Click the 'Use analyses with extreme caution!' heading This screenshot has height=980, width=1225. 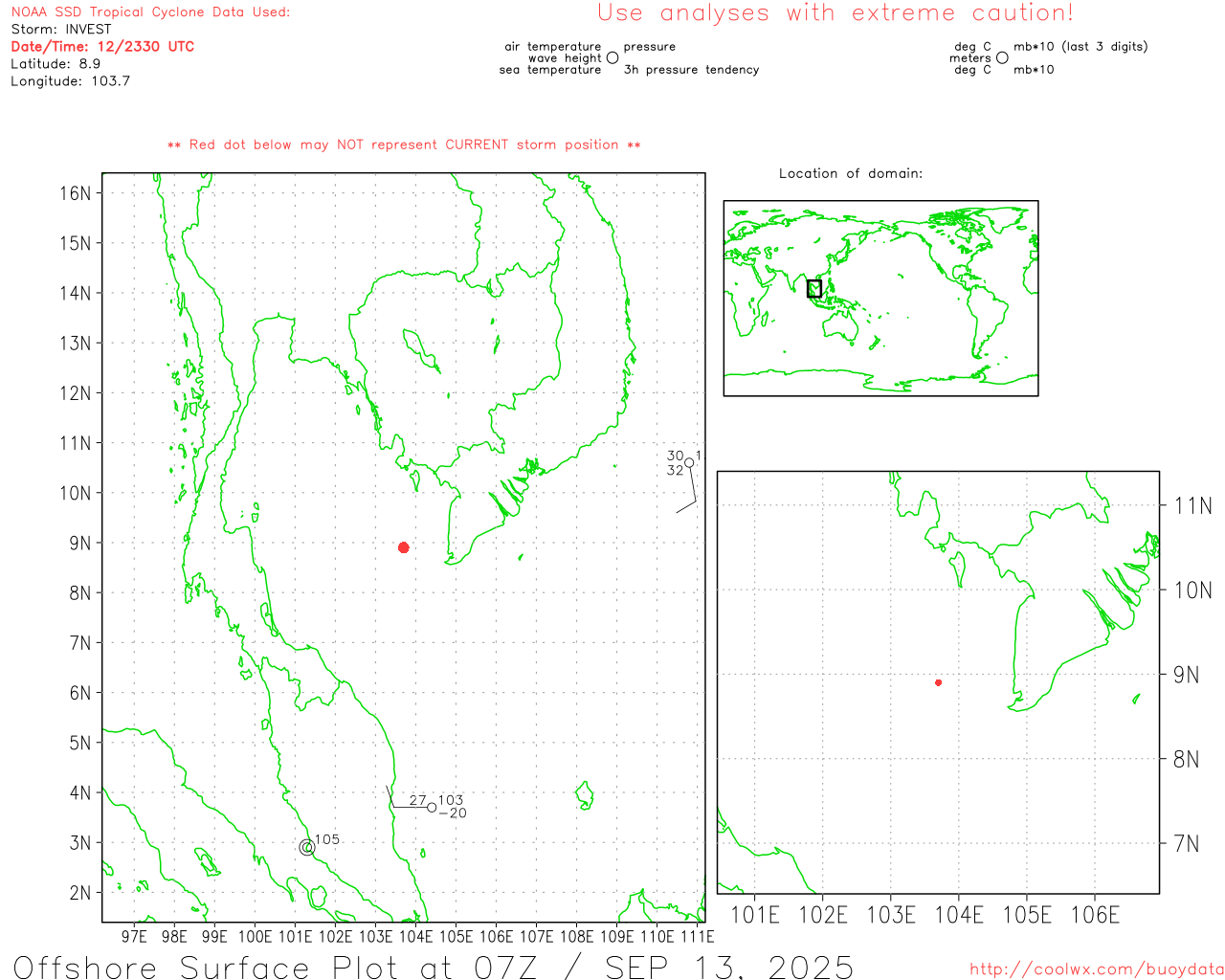[x=835, y=12]
